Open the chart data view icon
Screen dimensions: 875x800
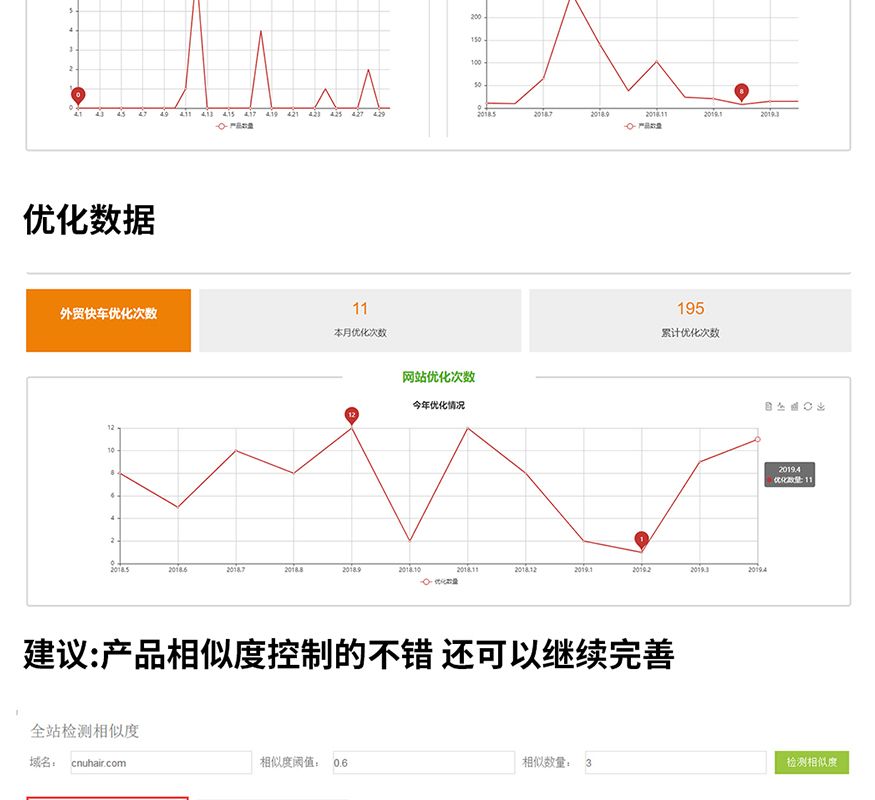click(768, 406)
